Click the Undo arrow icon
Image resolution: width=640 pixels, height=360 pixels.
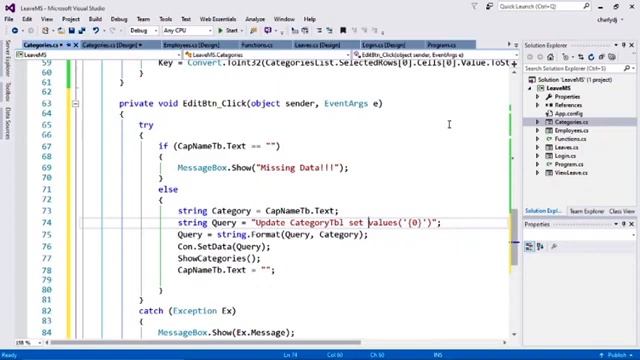tap(96, 31)
